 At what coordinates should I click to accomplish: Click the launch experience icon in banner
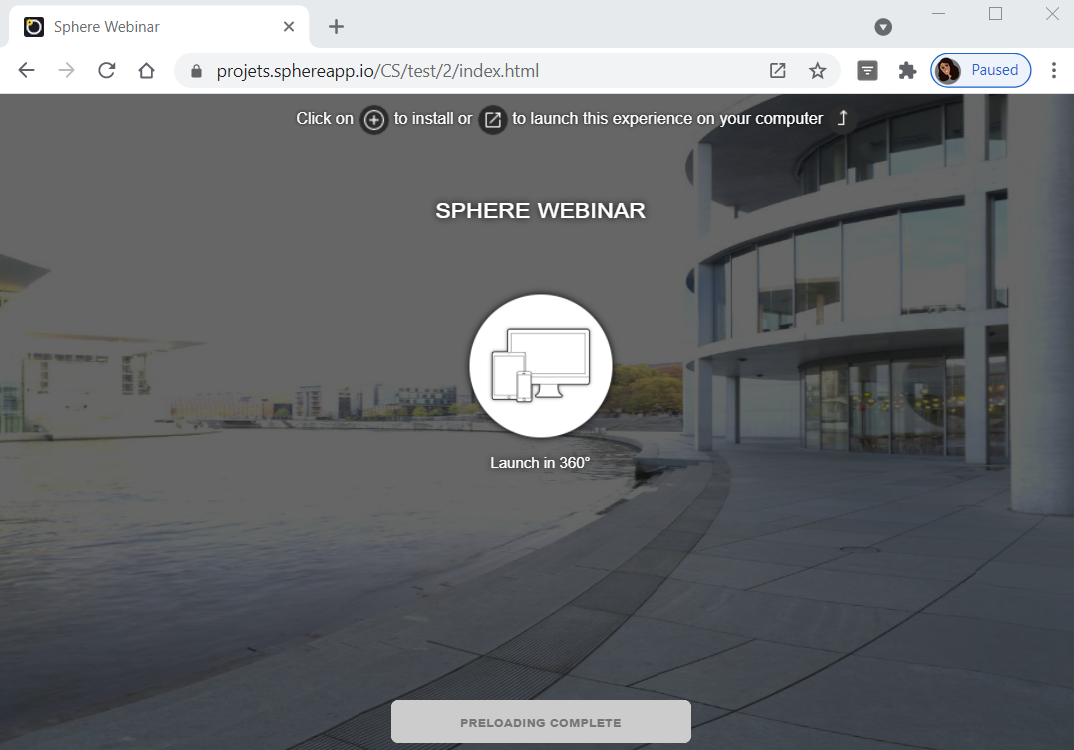492,120
